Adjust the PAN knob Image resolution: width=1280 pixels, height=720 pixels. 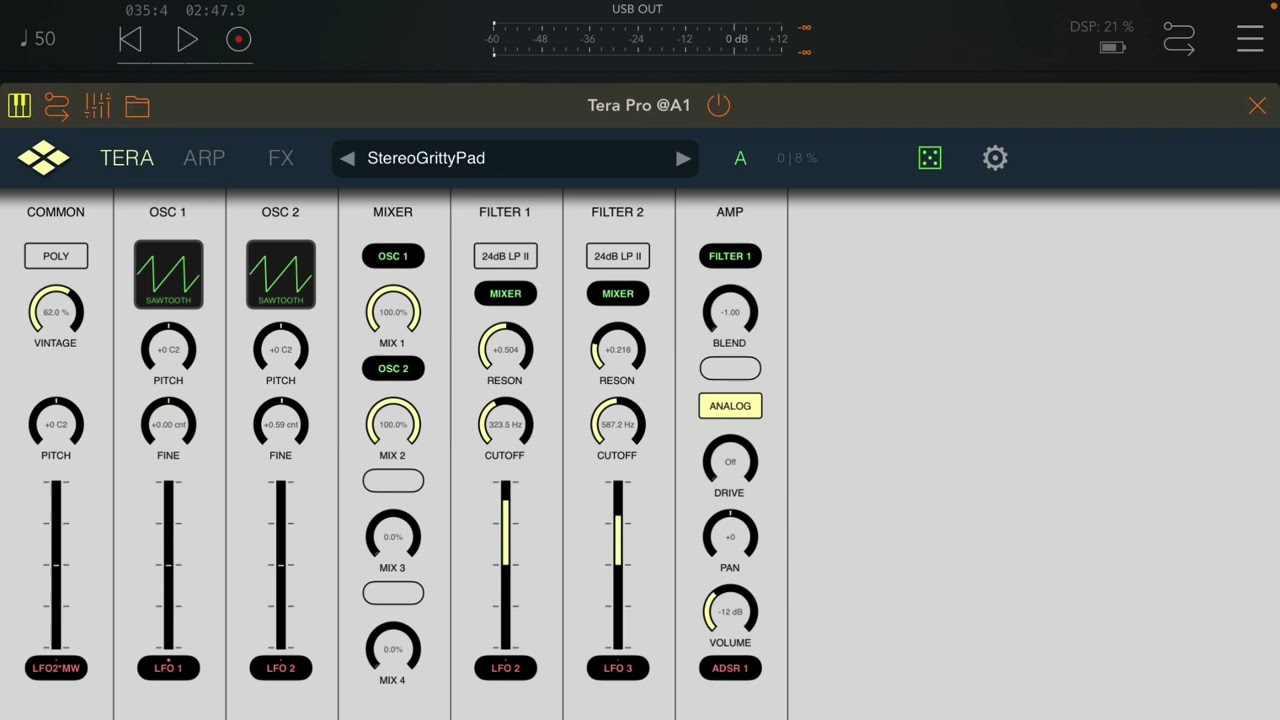tap(730, 537)
